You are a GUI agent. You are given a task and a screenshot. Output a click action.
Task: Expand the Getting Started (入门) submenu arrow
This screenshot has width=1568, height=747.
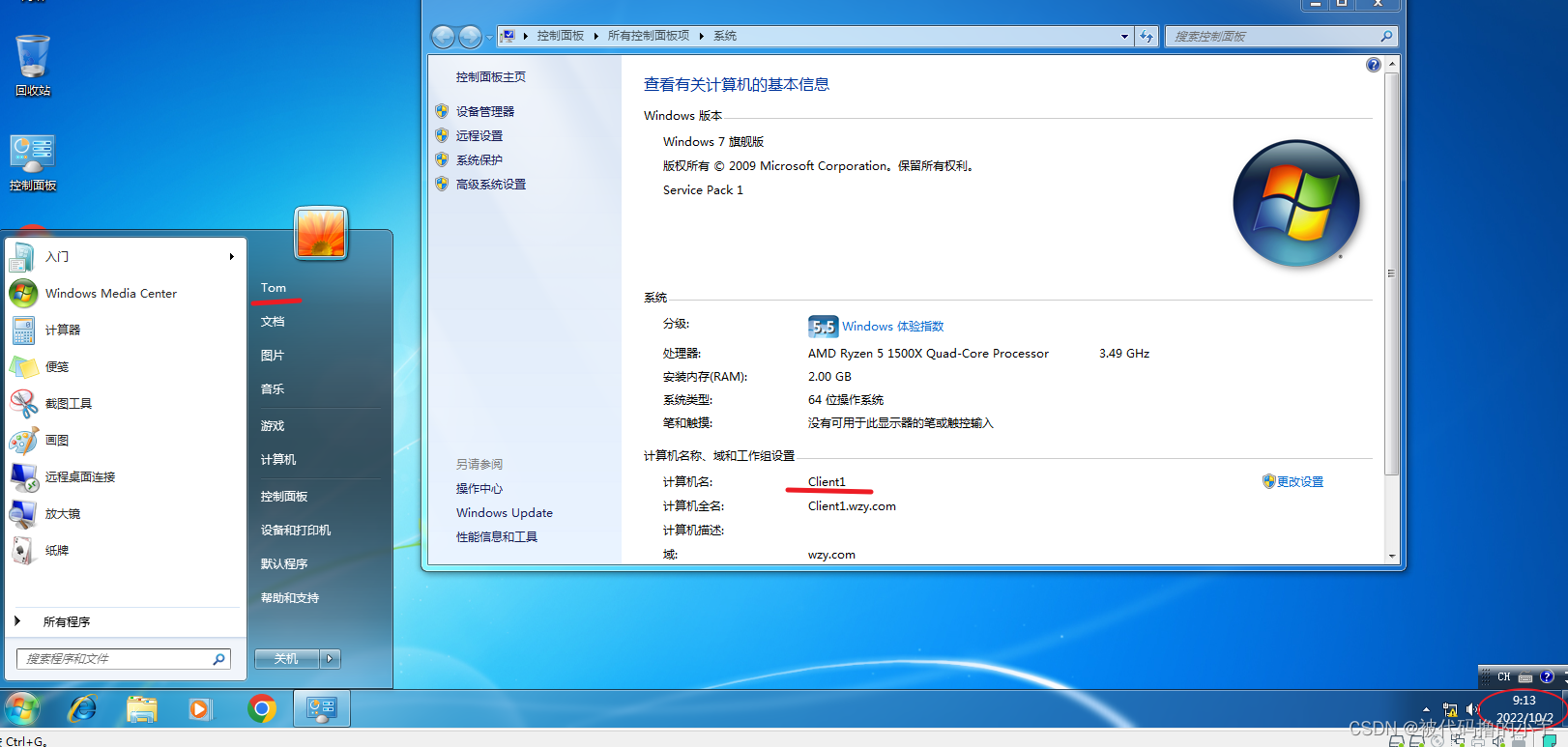pyautogui.click(x=231, y=256)
